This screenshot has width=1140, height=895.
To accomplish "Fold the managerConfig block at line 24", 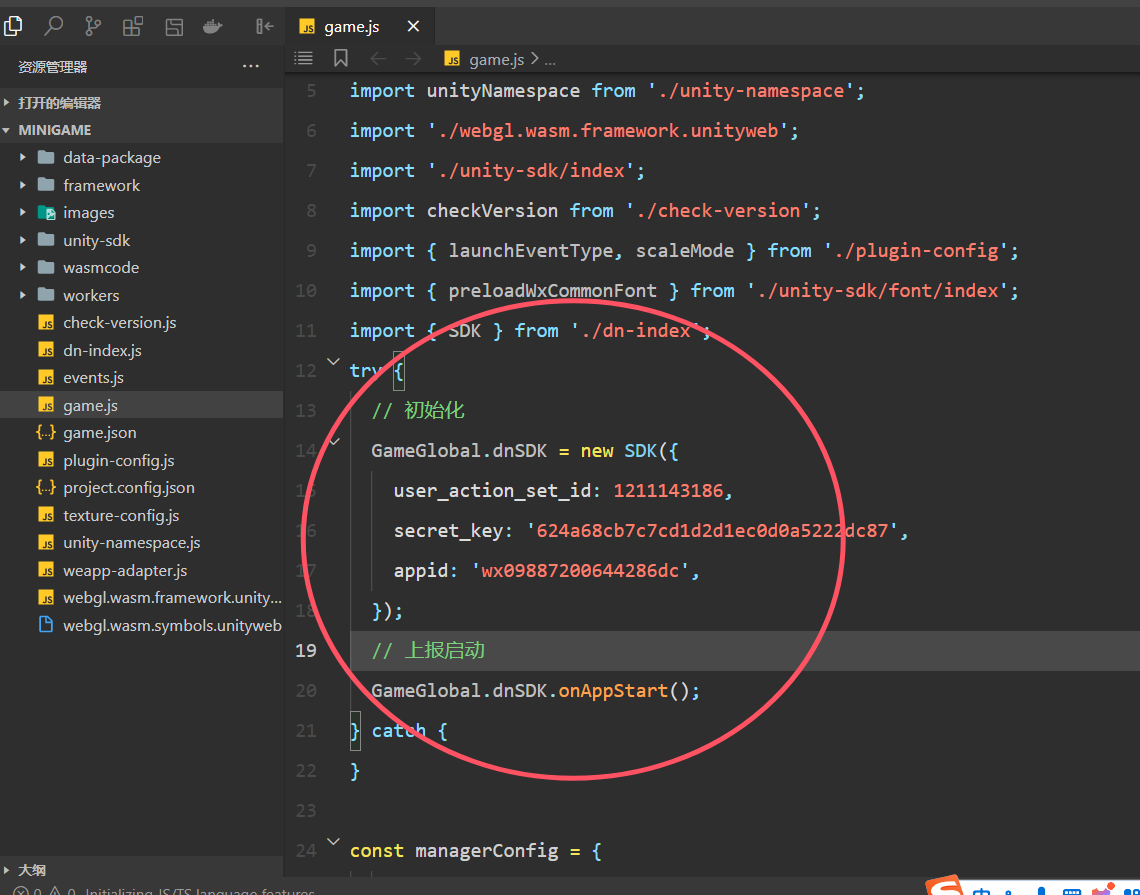I will point(333,841).
